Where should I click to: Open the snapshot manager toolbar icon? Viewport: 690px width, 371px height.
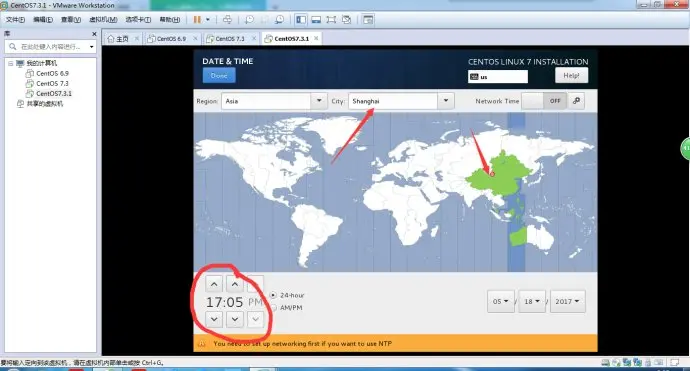[279, 19]
